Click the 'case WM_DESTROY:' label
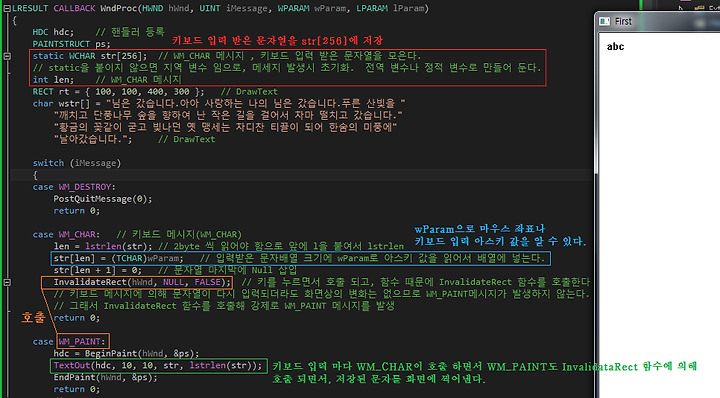 74,187
